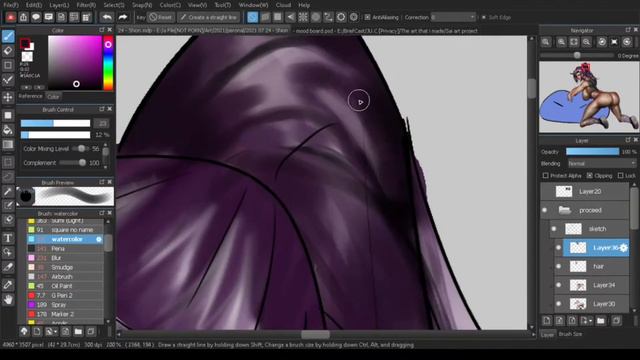Select the Brush tool in left toolbar

point(8,36)
